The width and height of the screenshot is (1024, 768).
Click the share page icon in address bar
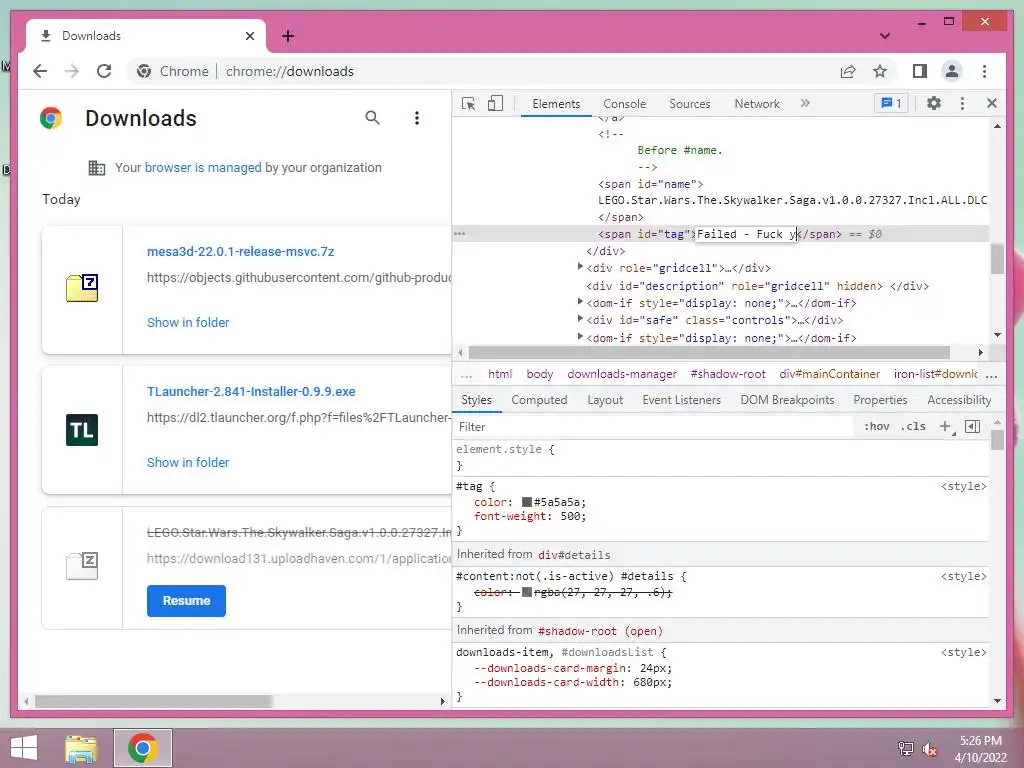click(848, 71)
